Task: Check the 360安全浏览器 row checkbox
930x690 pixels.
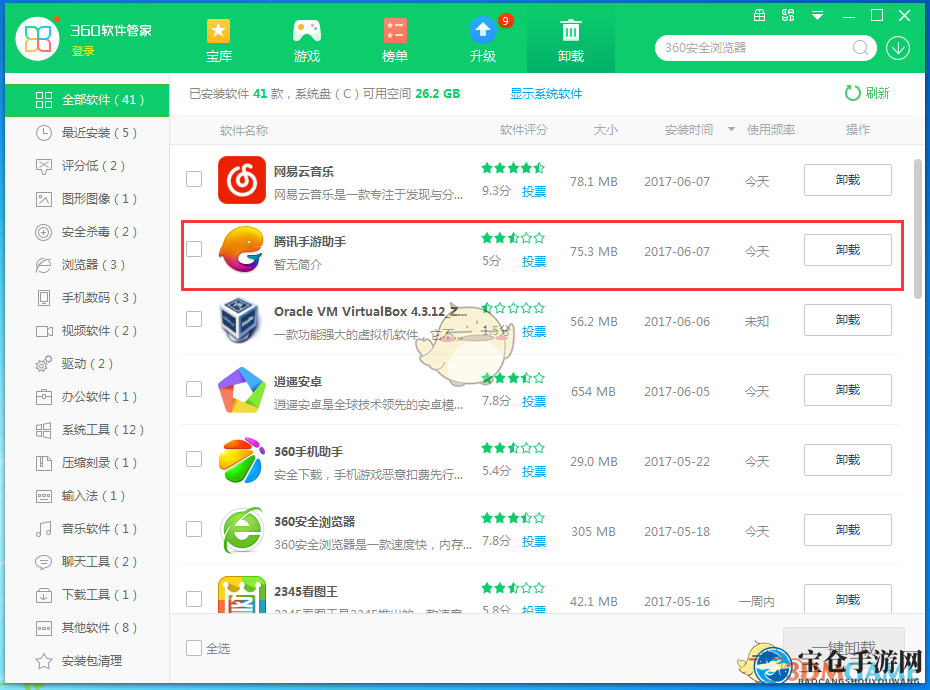Action: pos(194,529)
